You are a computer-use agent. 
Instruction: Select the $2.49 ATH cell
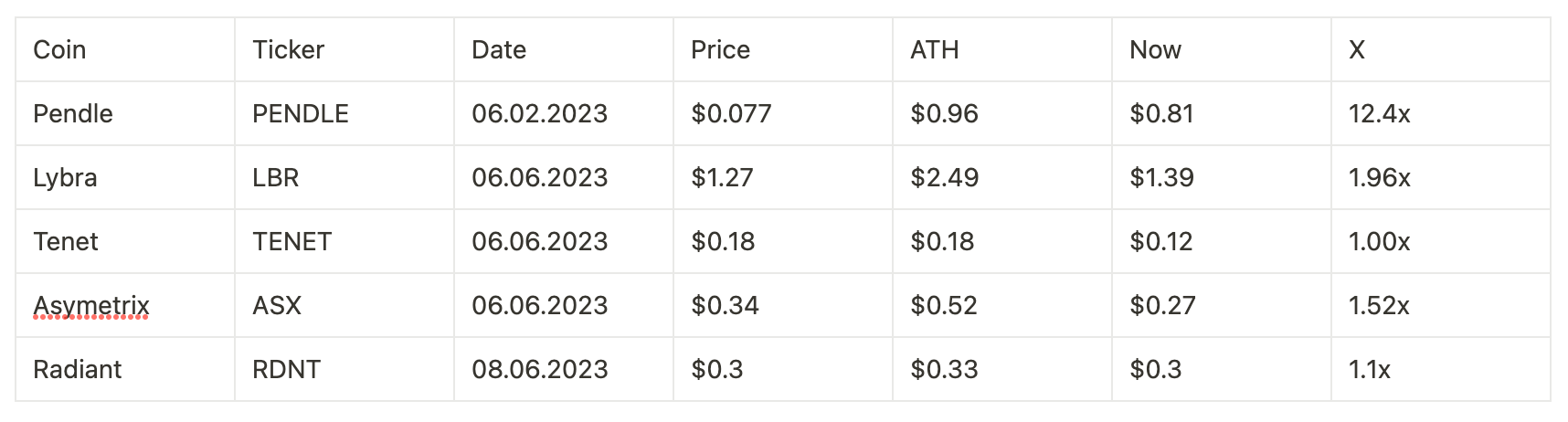[x=1002, y=177]
